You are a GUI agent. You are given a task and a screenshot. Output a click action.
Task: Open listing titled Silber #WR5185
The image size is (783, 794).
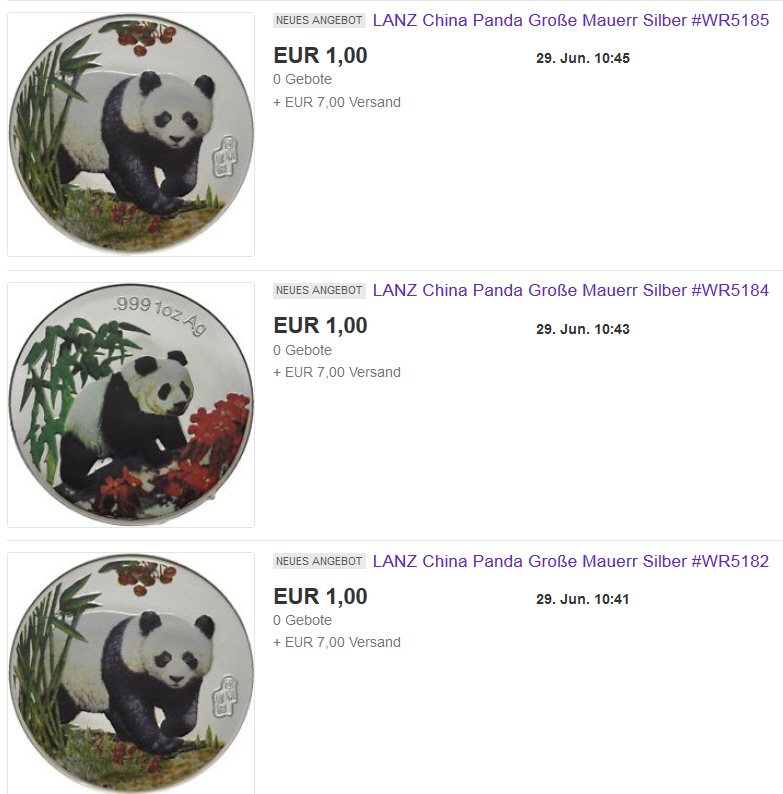coord(571,21)
